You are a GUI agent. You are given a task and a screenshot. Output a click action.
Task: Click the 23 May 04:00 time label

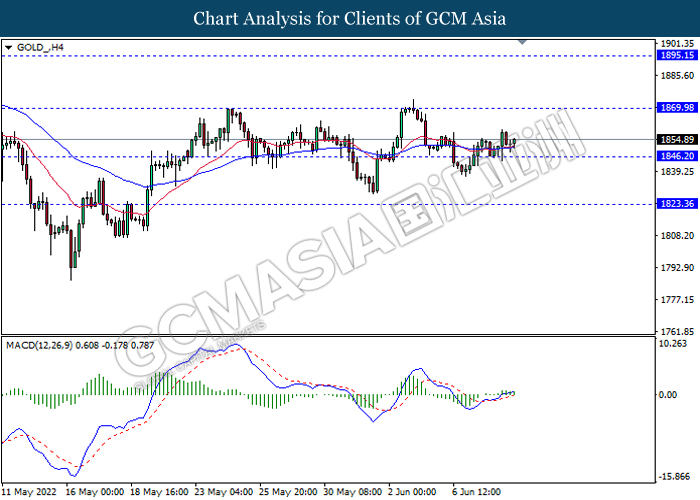tap(224, 492)
